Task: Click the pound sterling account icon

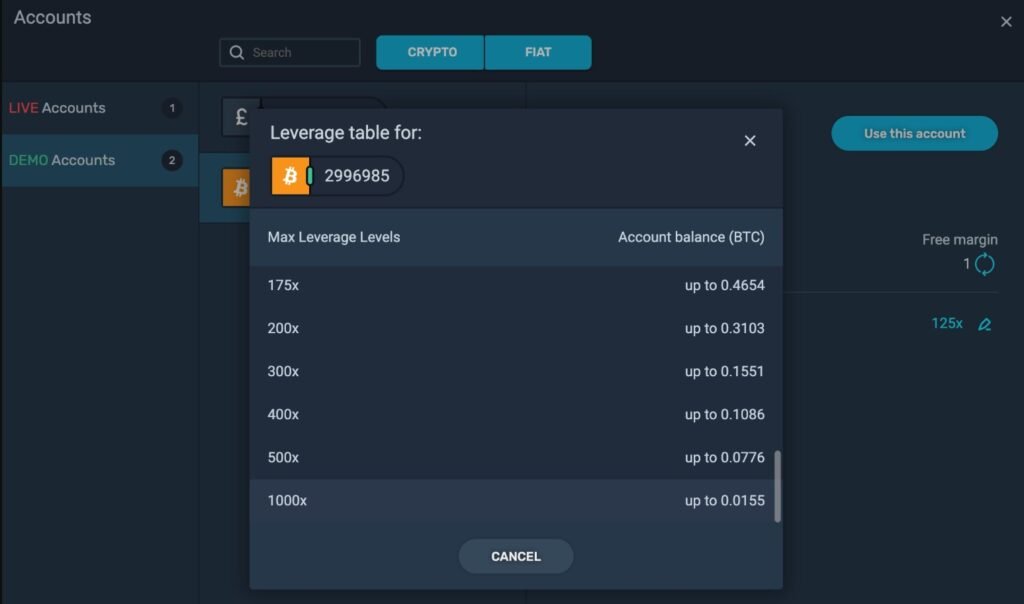Action: click(241, 117)
